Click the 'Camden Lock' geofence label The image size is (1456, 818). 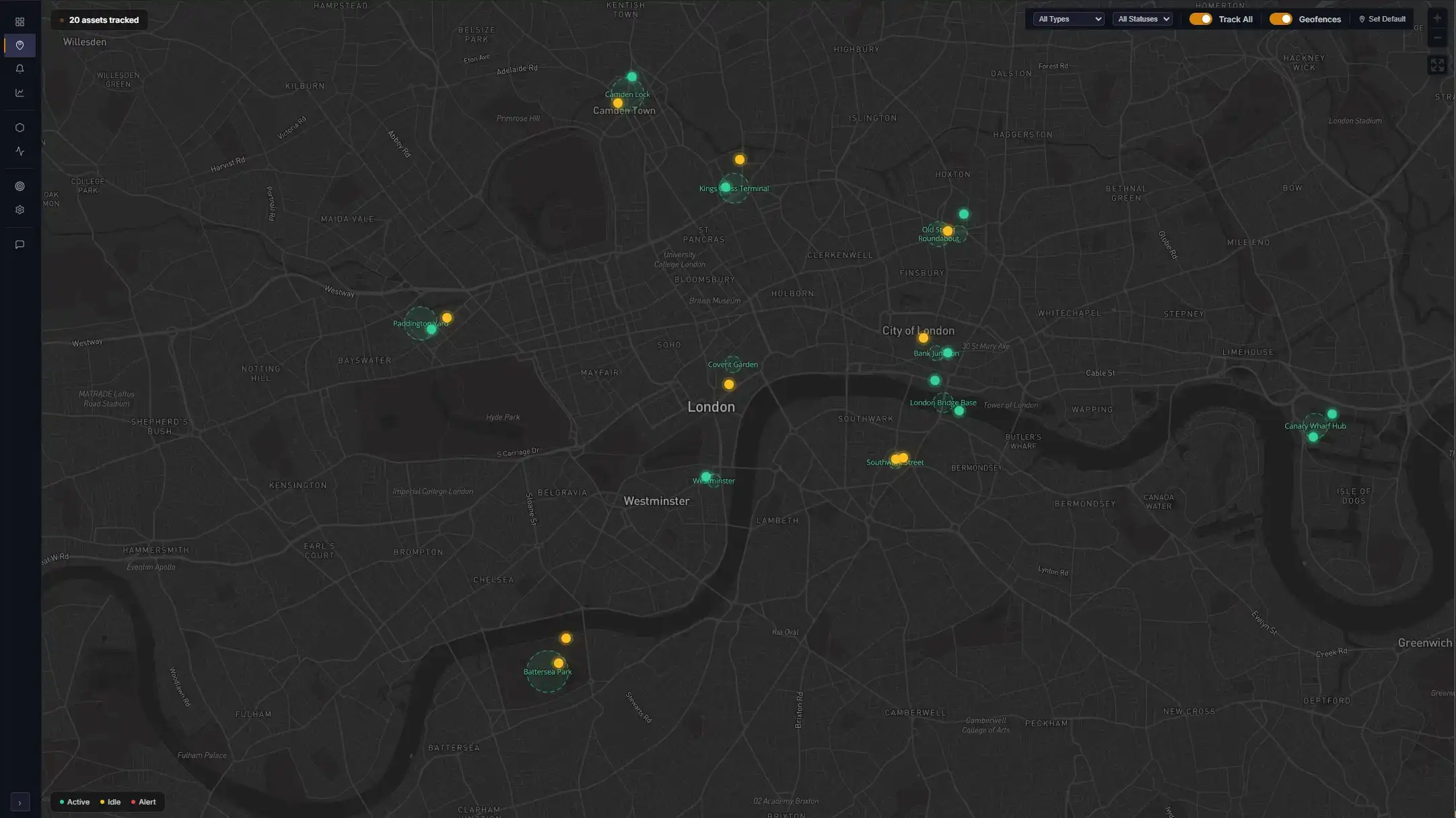627,94
